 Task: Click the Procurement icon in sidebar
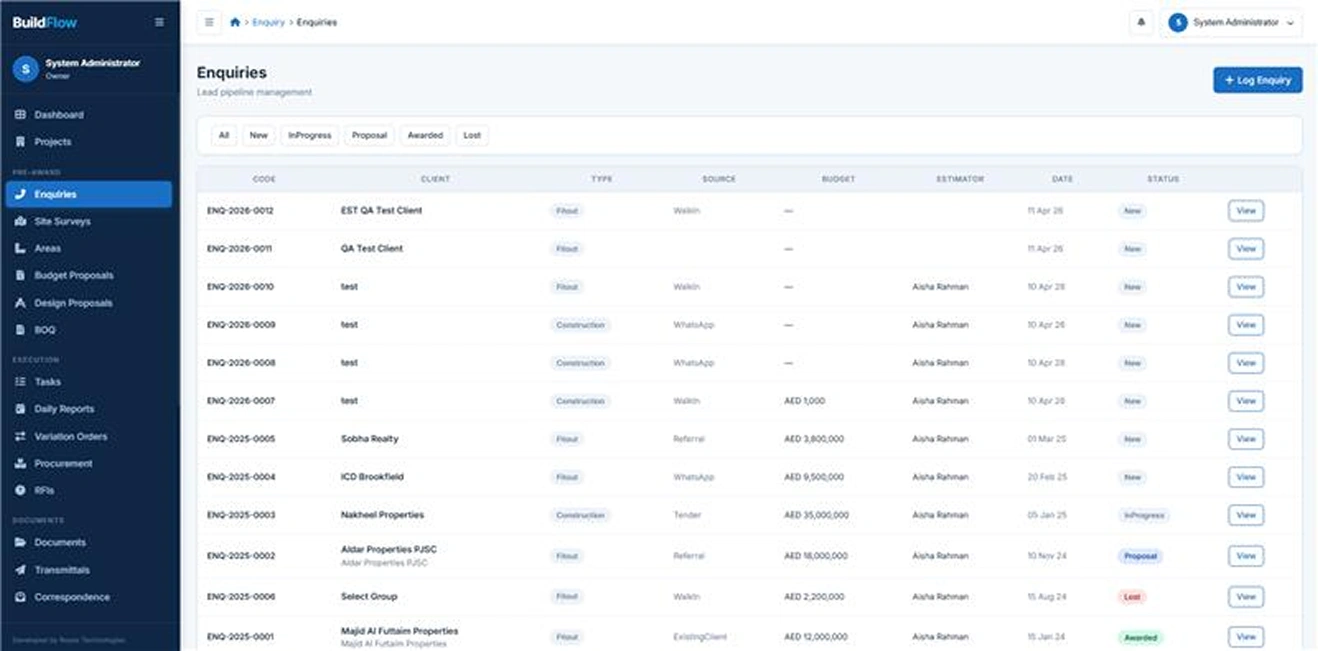21,464
